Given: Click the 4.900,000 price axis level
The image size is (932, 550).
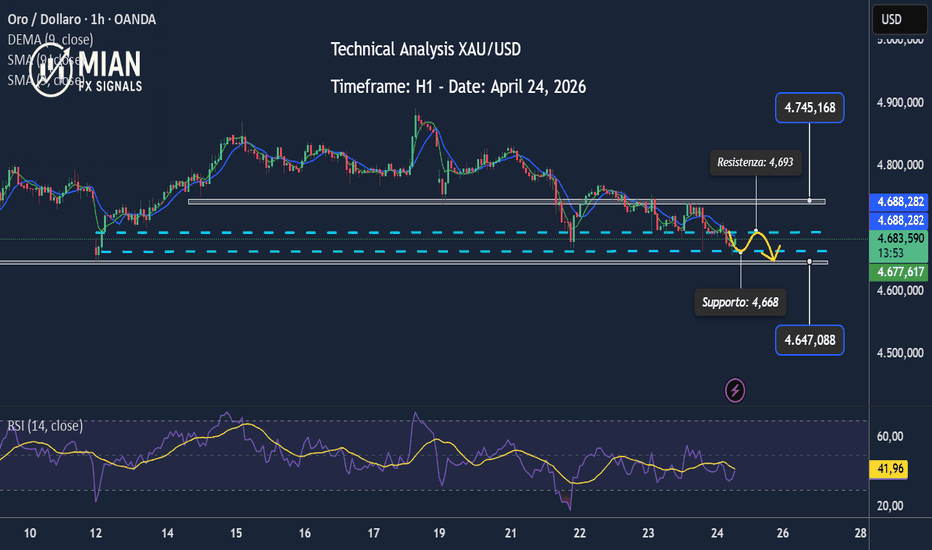Looking at the screenshot, I should (900, 102).
